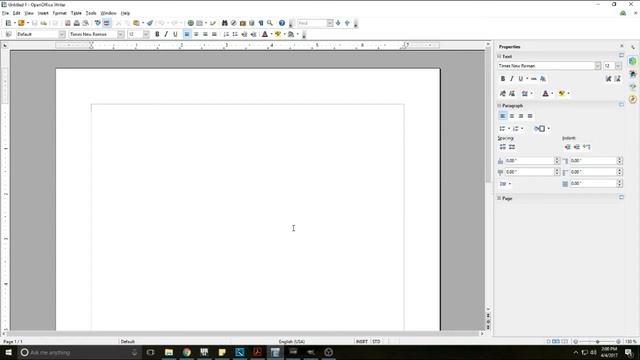Click the INSRT mode in status bar

point(362,342)
